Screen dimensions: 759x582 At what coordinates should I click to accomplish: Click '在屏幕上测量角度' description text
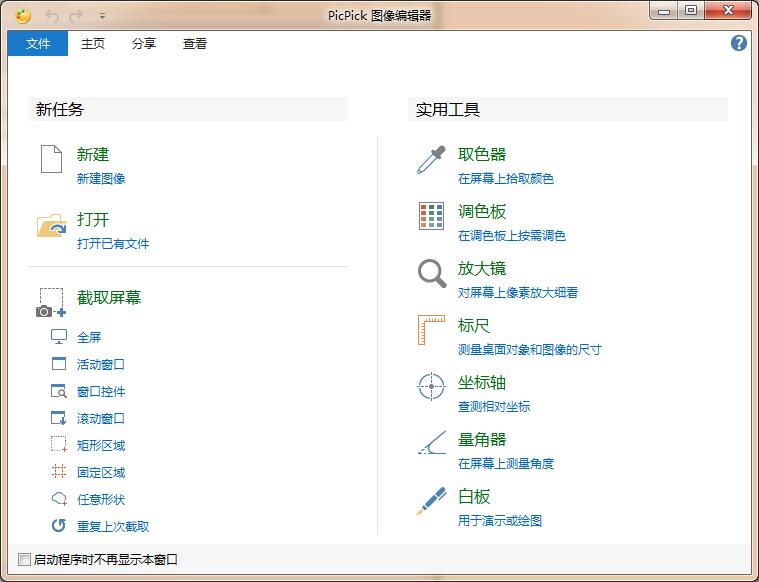pyautogui.click(x=506, y=464)
